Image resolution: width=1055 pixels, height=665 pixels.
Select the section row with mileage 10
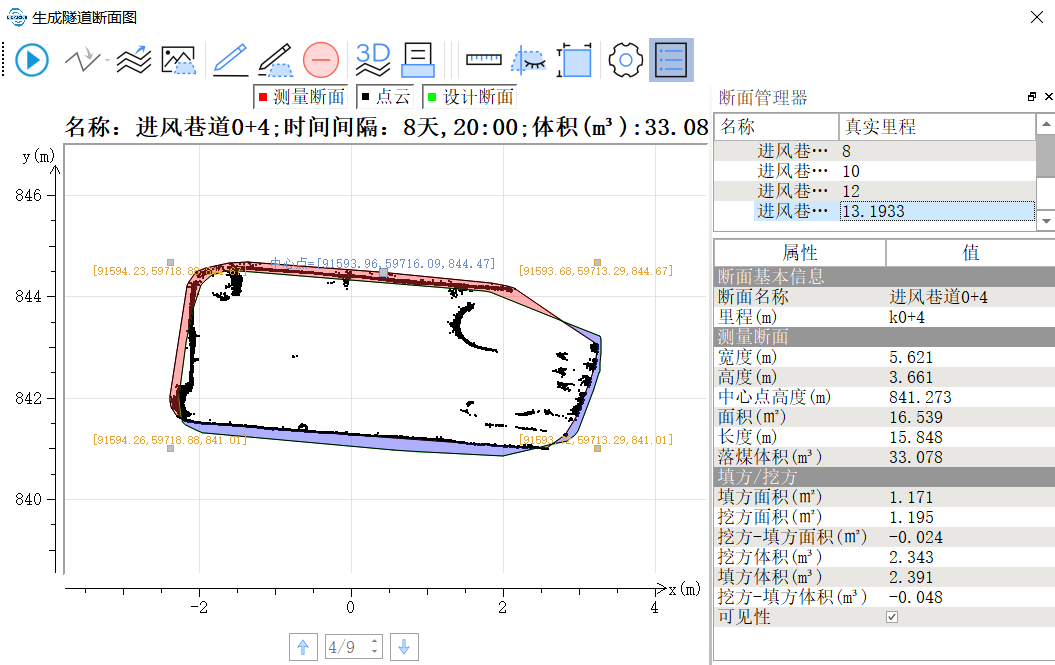tap(875, 171)
